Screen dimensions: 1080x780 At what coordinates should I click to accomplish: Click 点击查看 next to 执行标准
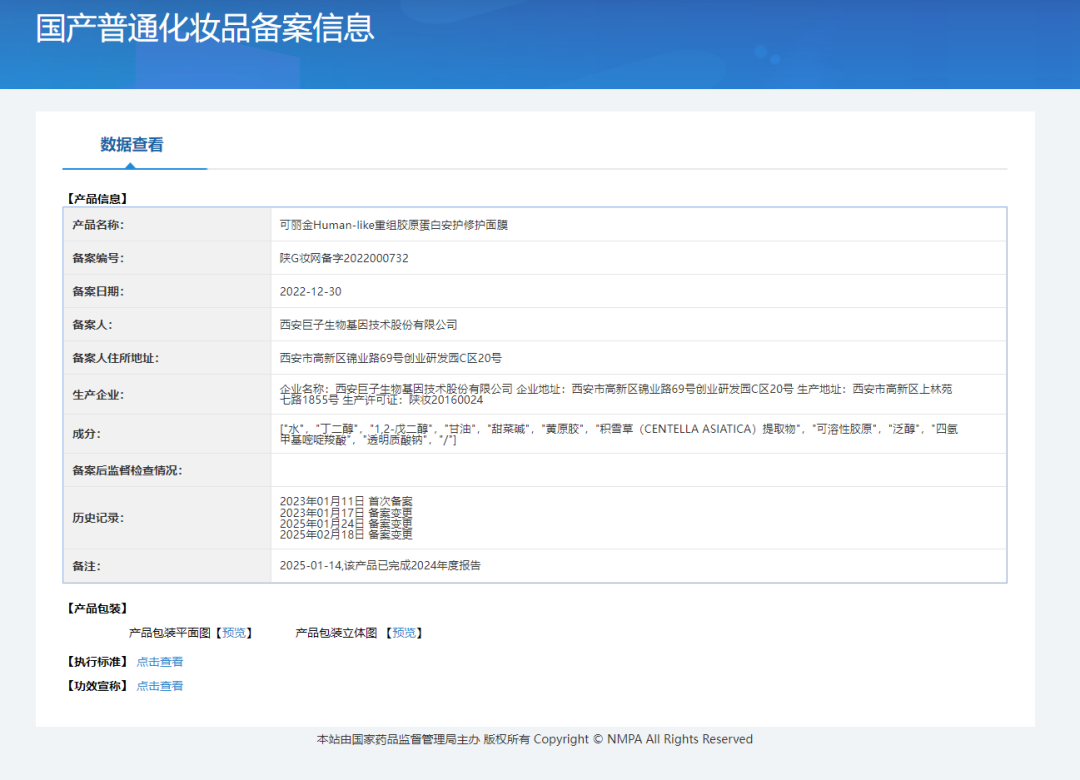pos(159,661)
